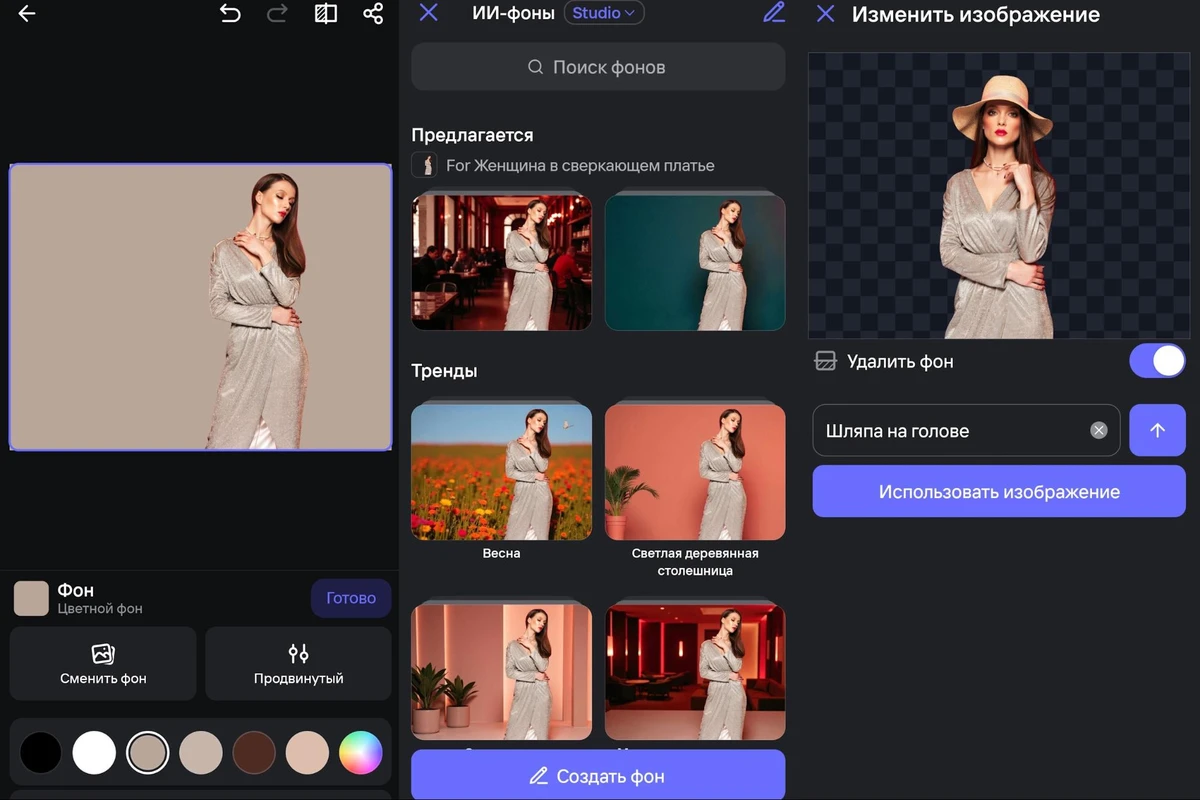Viewport: 1200px width, 800px height.
Task: Clear the 'Шляпа на голове' prompt text
Action: 1098,431
